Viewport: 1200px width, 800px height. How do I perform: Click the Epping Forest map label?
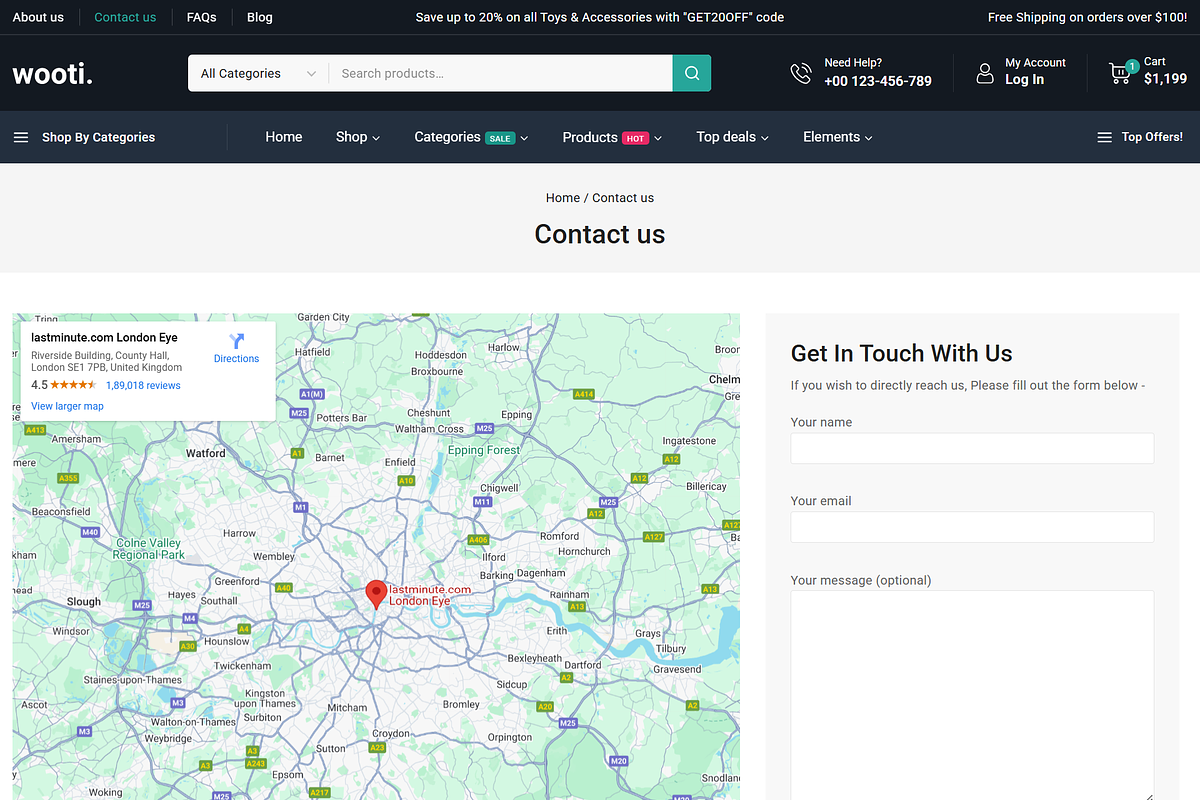(484, 450)
